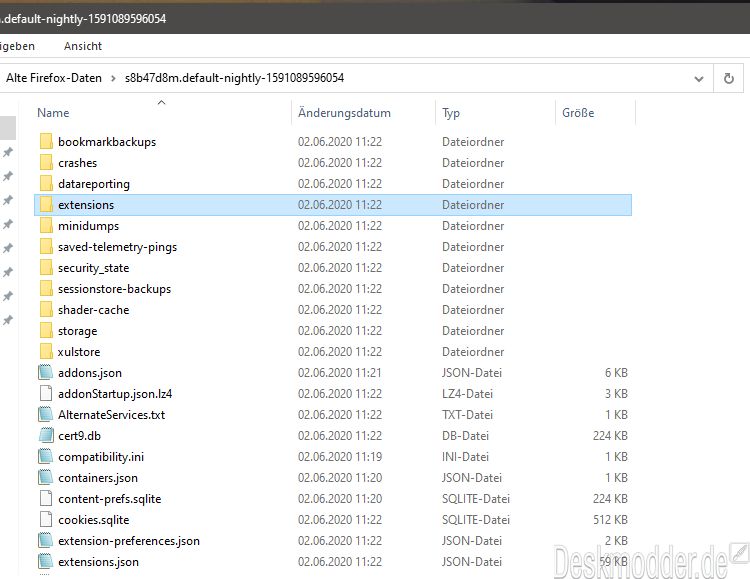Click the content-prefs.sqlite file icon
The width and height of the screenshot is (750, 579).
[45, 499]
